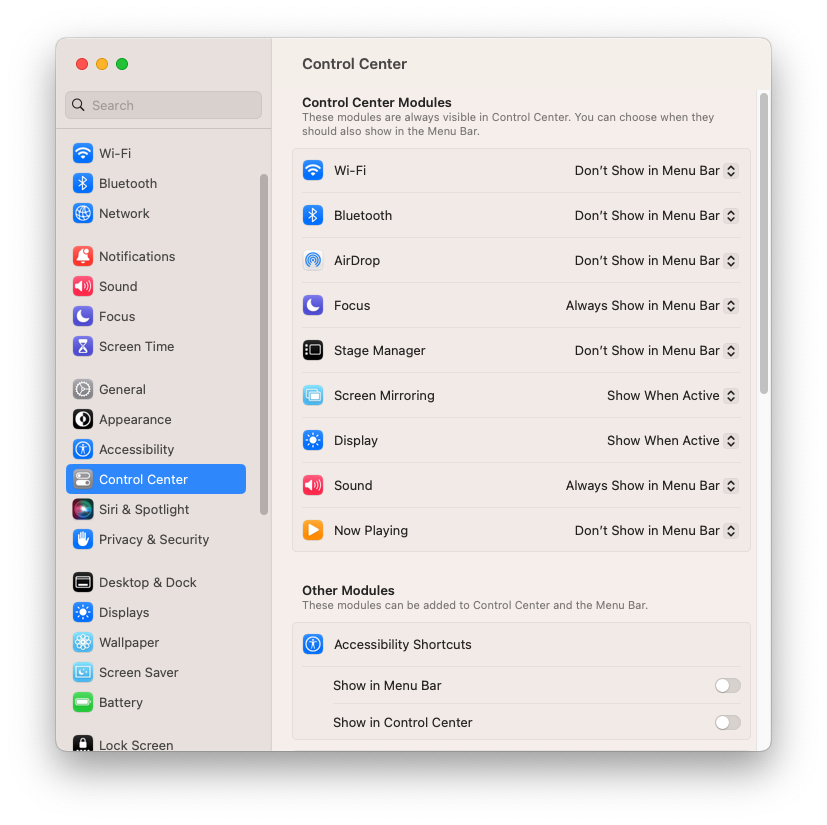Click the Desktop & Dock icon
This screenshot has width=827, height=825.
tap(83, 582)
